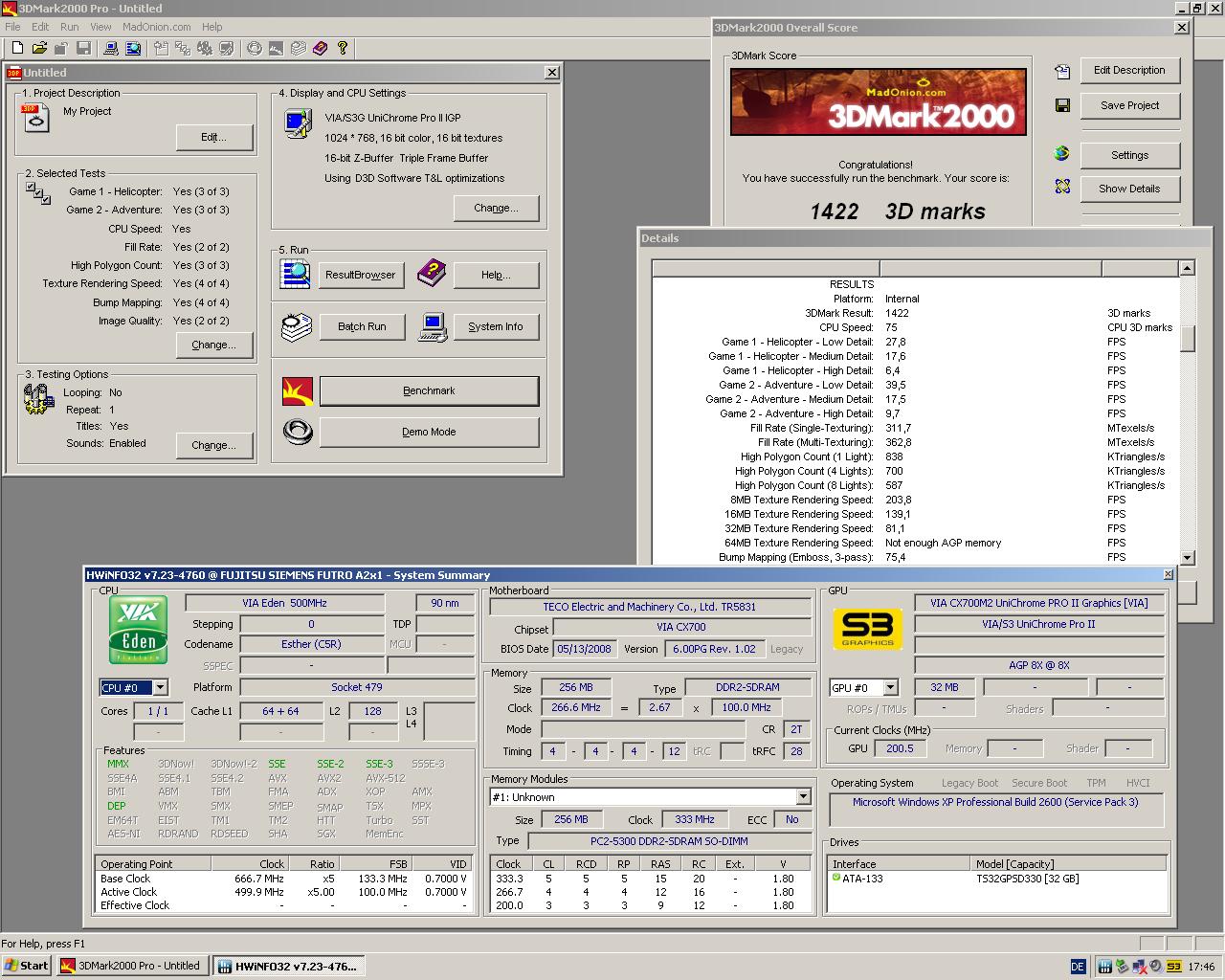Click the icon beside Edit Description button
1225x980 pixels.
[x=1062, y=71]
